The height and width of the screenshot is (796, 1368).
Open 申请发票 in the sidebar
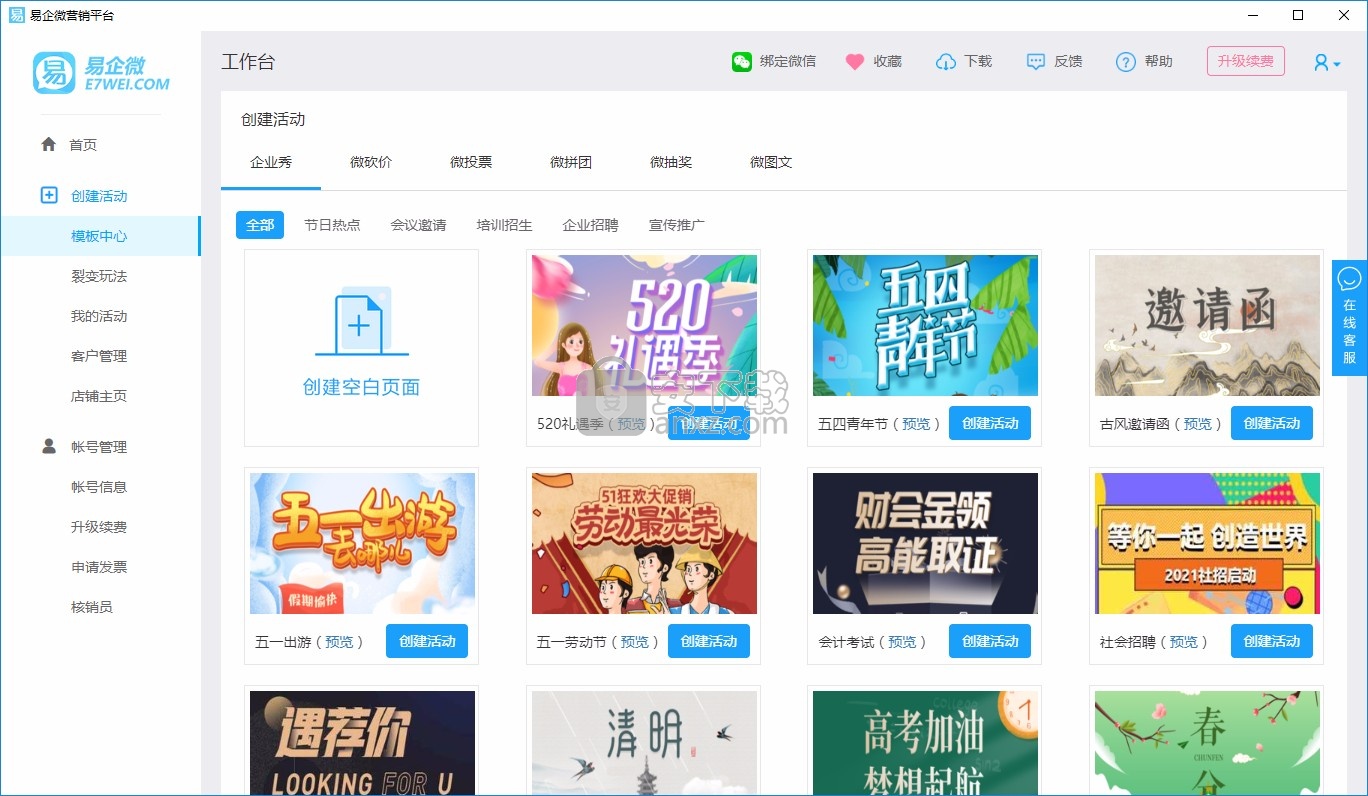(99, 567)
